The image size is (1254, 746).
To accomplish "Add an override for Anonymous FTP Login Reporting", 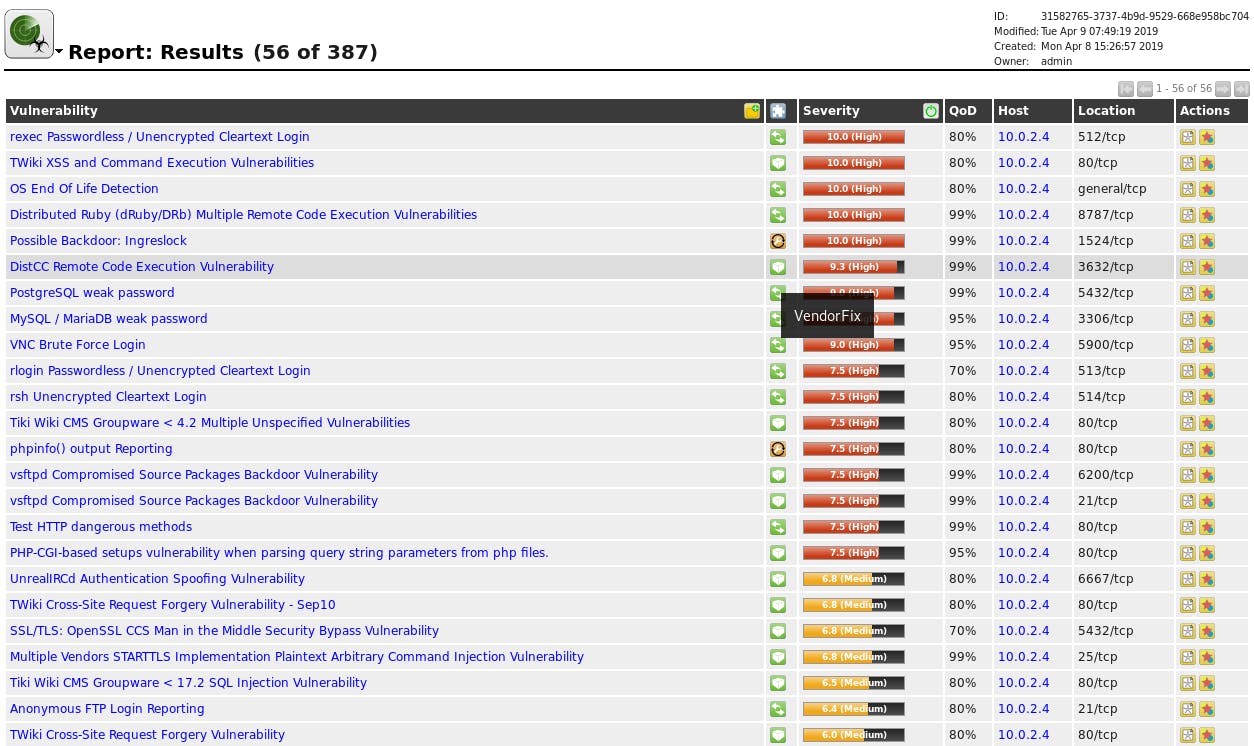I will point(1207,709).
